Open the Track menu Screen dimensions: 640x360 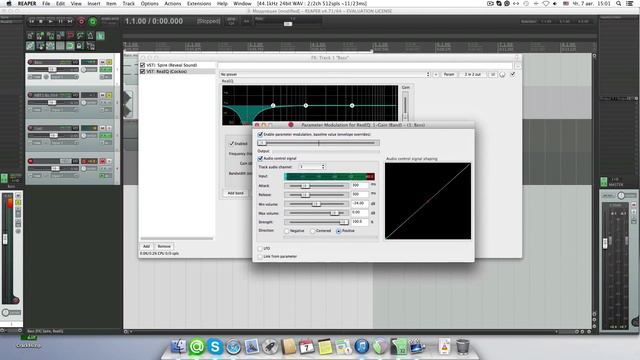coord(129,4)
